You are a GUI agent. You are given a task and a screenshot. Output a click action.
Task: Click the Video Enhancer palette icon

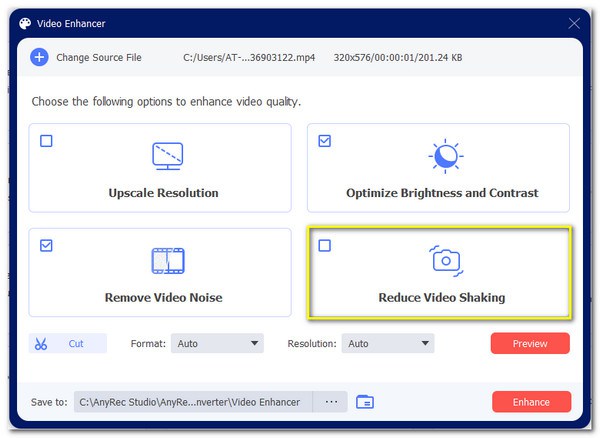25,23
